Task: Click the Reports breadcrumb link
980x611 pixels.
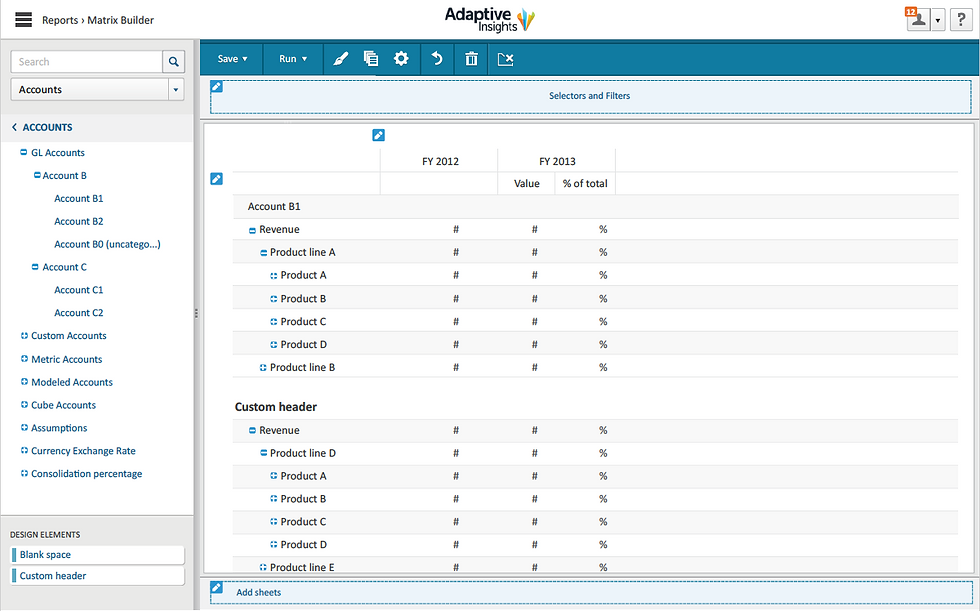Action: click(60, 20)
